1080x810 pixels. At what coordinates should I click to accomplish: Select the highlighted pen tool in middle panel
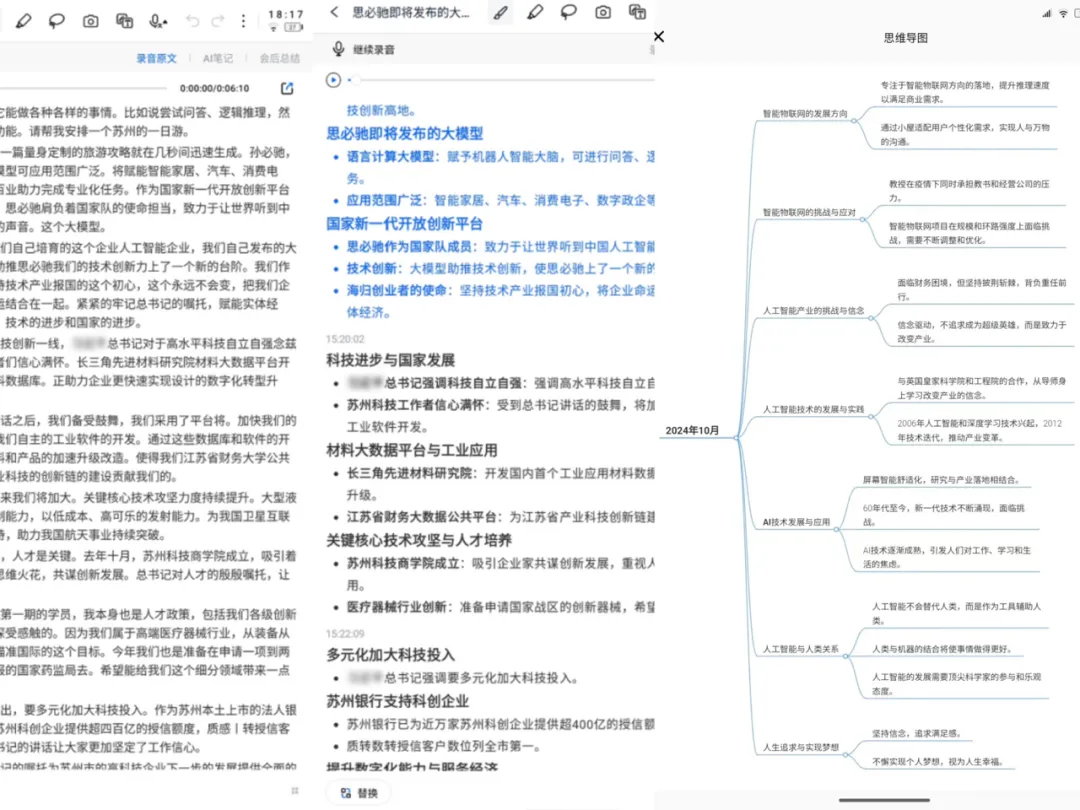(501, 12)
